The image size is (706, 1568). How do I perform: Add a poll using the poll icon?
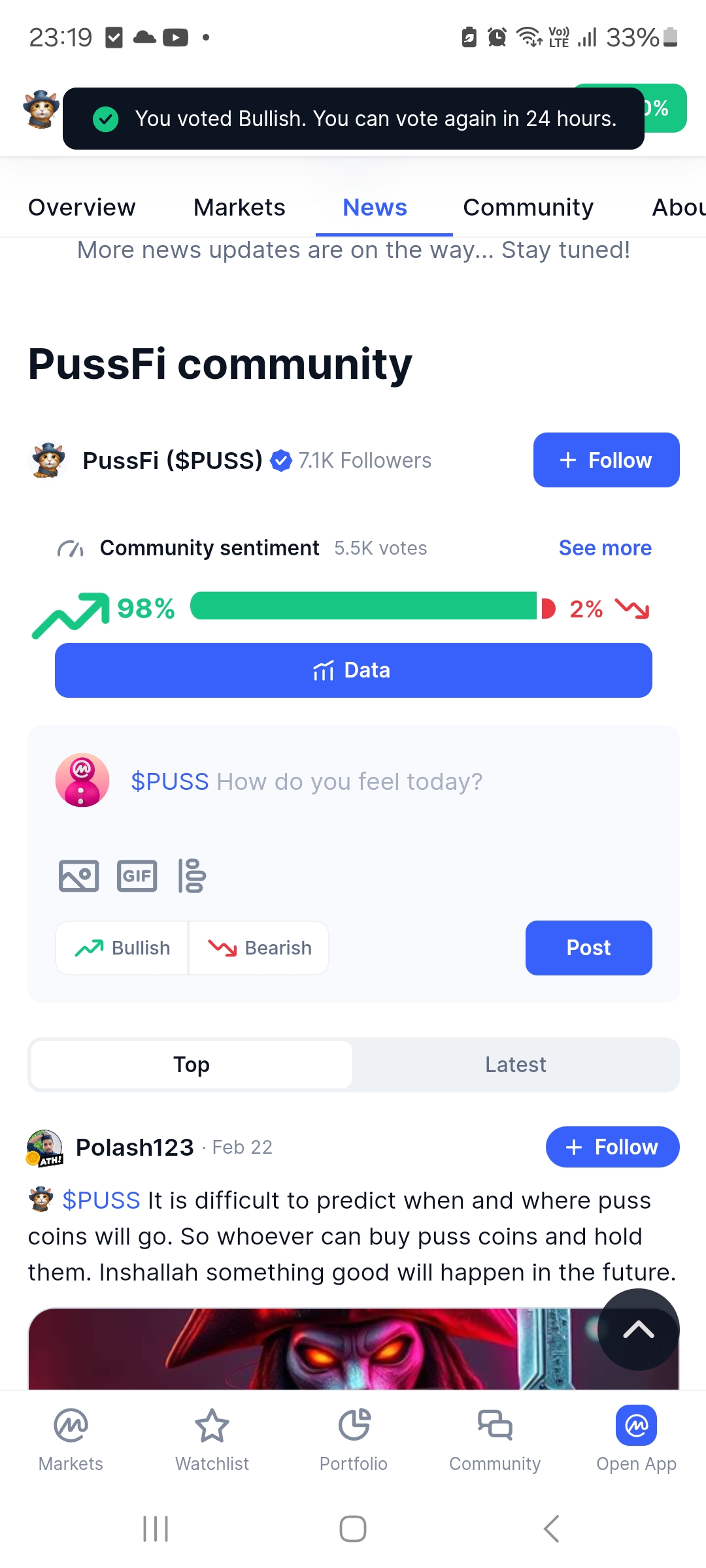pyautogui.click(x=192, y=875)
